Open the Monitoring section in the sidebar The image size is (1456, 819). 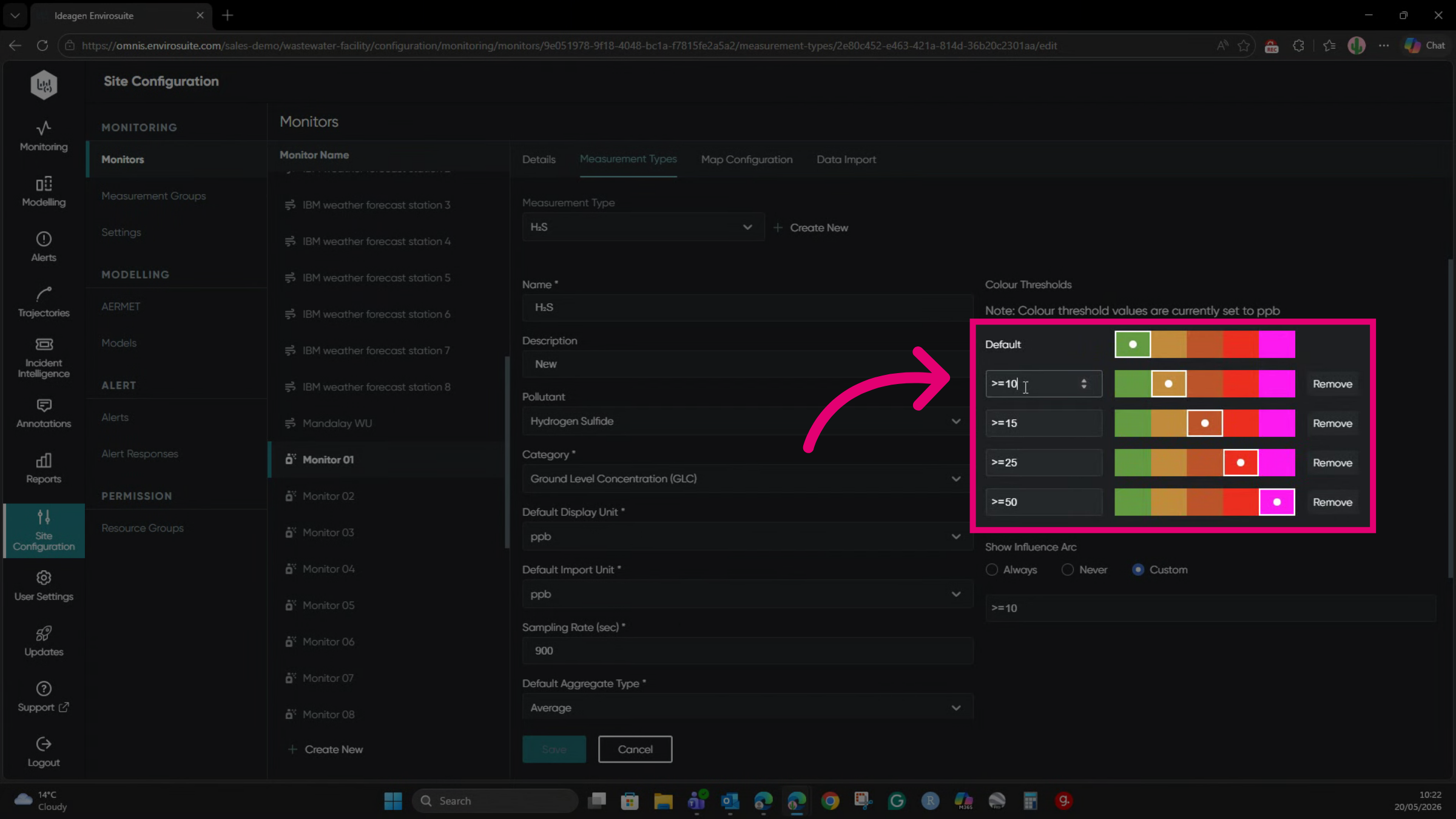pyautogui.click(x=44, y=136)
